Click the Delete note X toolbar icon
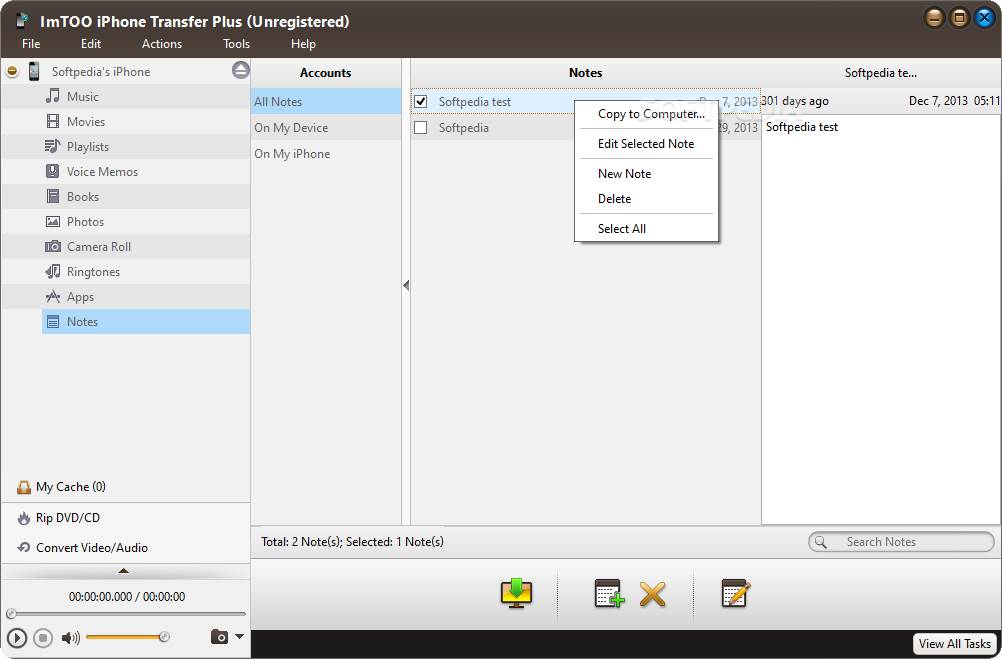Screen dimensions: 1002x659 point(652,594)
